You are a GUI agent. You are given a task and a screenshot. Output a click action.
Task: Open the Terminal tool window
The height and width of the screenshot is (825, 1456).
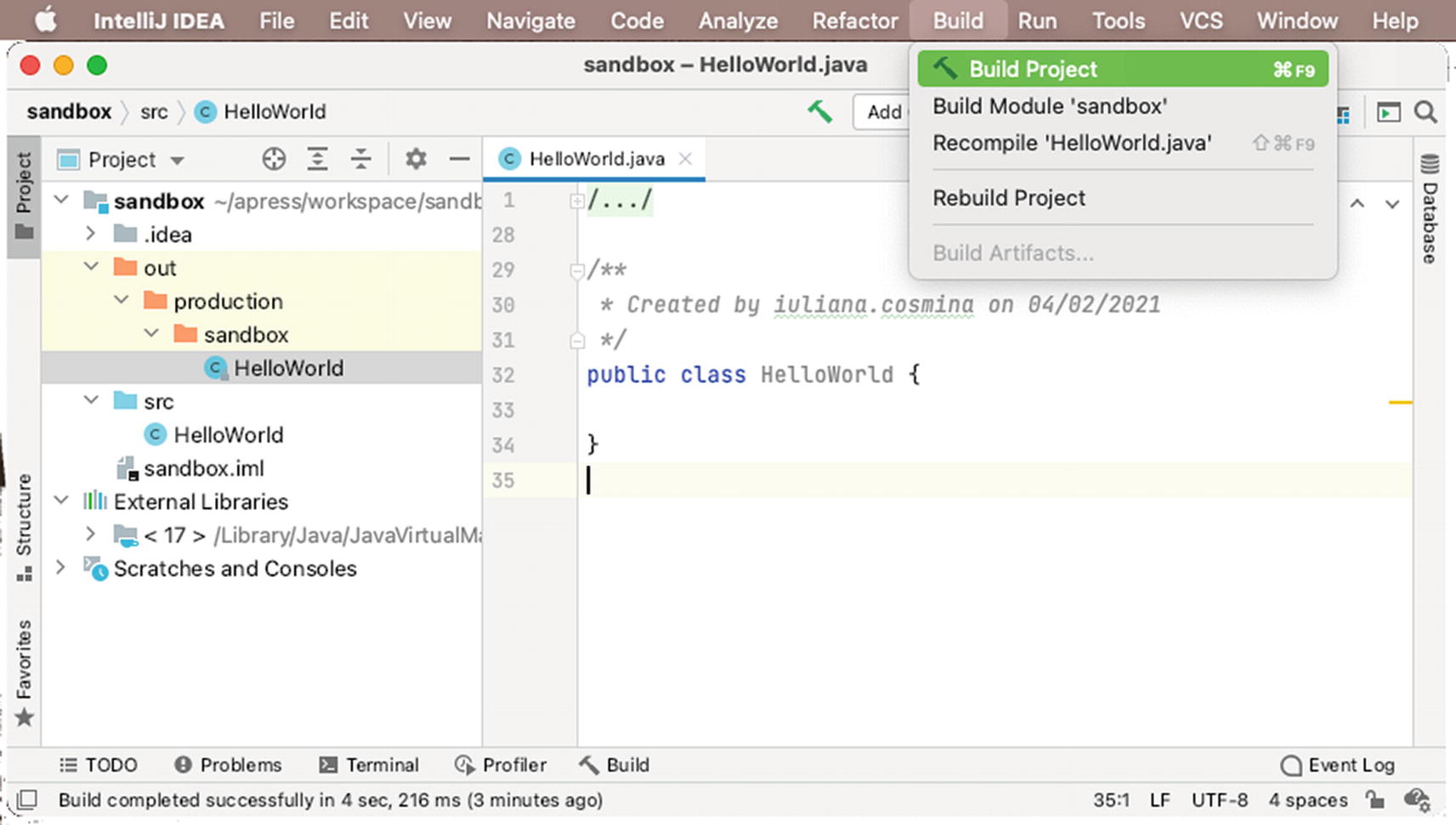click(369, 765)
